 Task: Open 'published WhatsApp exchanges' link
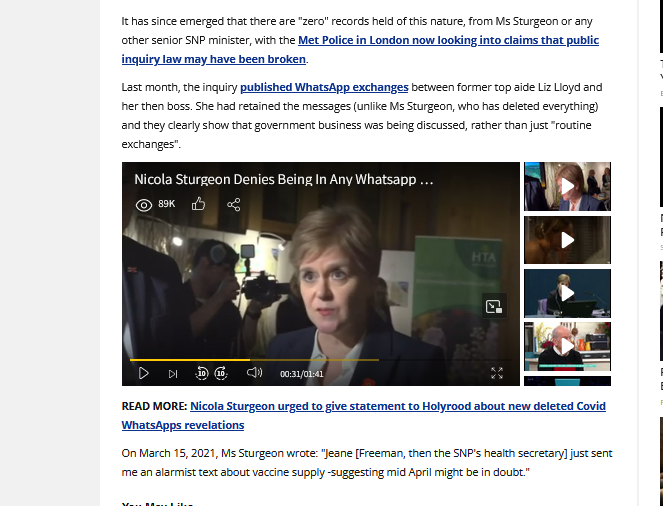point(324,87)
